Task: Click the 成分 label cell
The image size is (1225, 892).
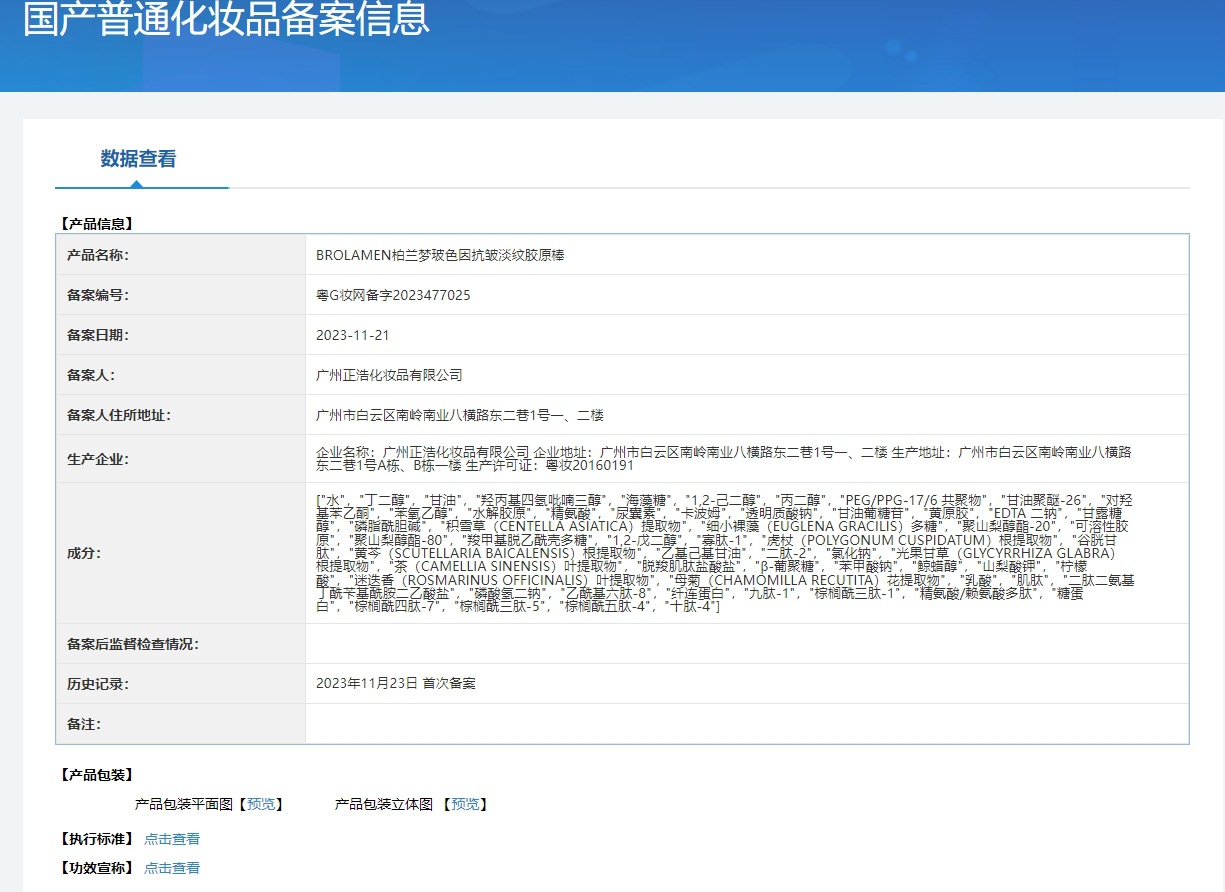Action: (181, 553)
